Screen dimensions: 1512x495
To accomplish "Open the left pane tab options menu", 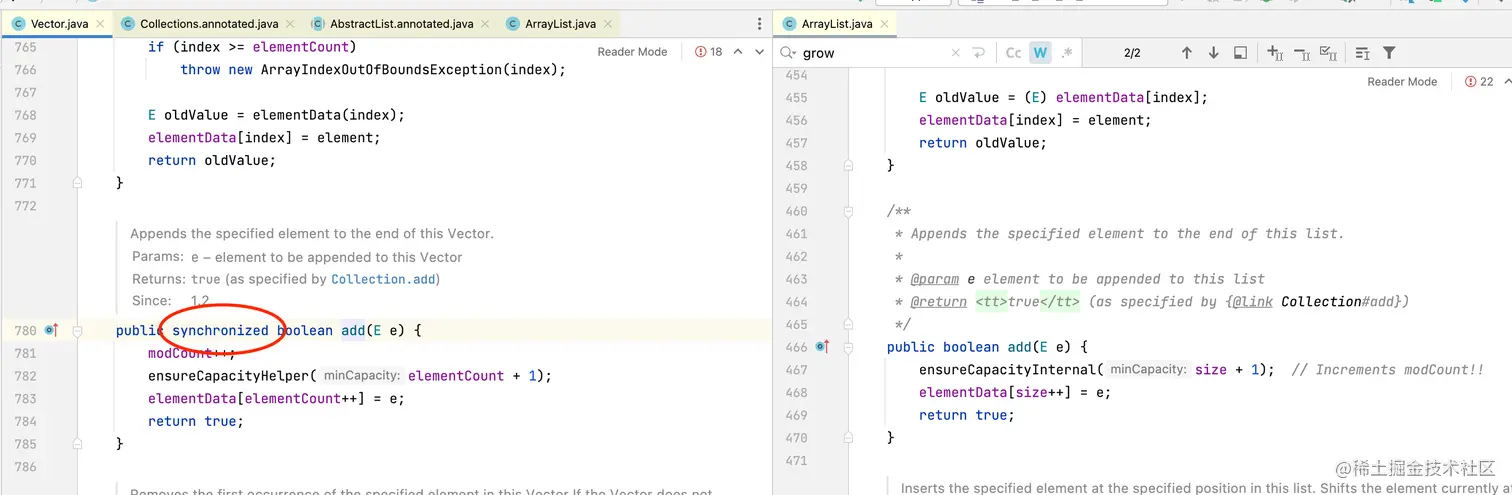I will click(x=758, y=23).
